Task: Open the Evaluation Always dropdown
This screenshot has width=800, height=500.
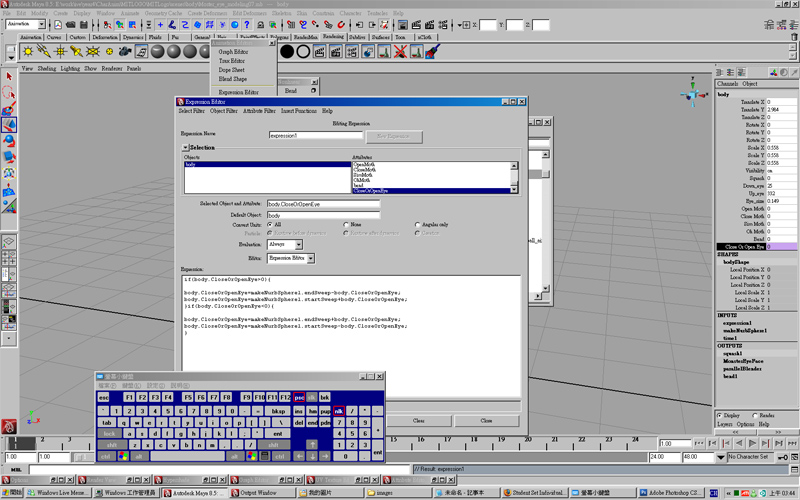Action: pyautogui.click(x=298, y=245)
